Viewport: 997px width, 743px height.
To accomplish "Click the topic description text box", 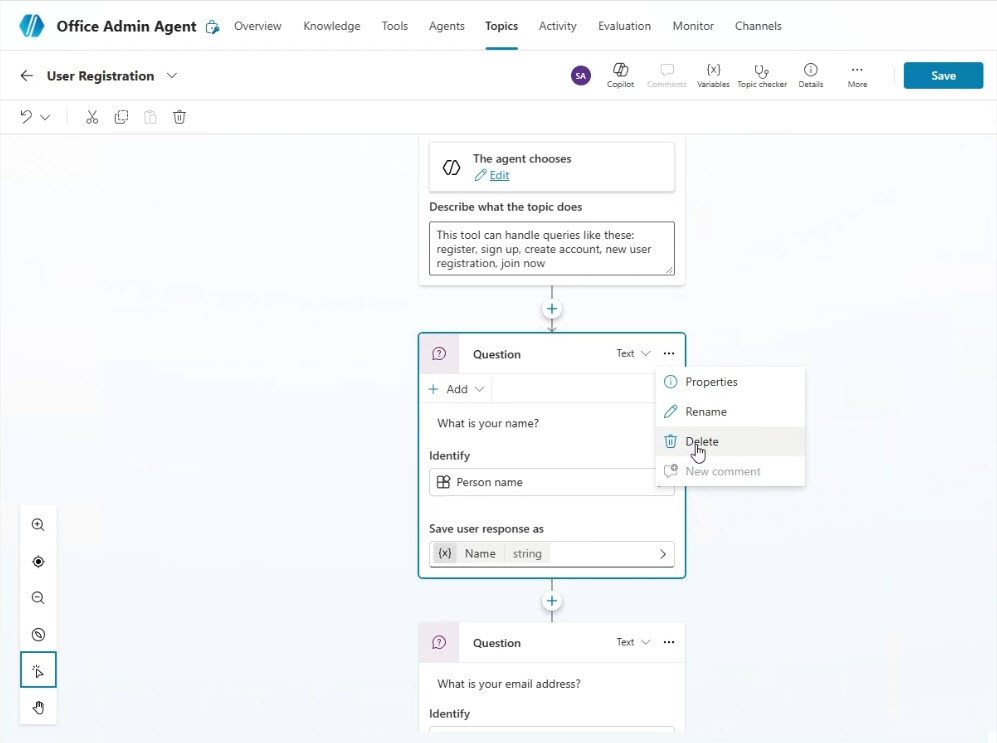I will (x=551, y=249).
